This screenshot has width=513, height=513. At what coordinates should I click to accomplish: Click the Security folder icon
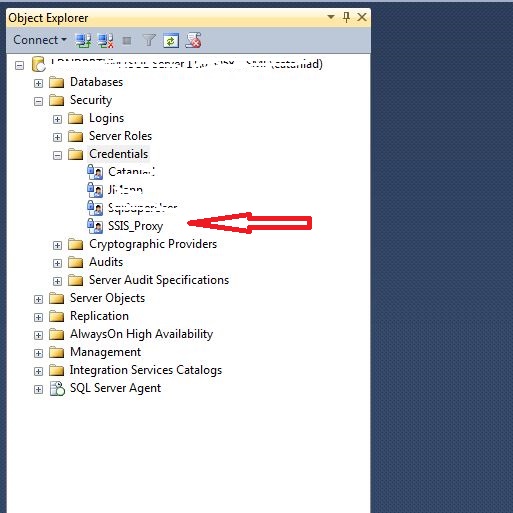coord(56,100)
